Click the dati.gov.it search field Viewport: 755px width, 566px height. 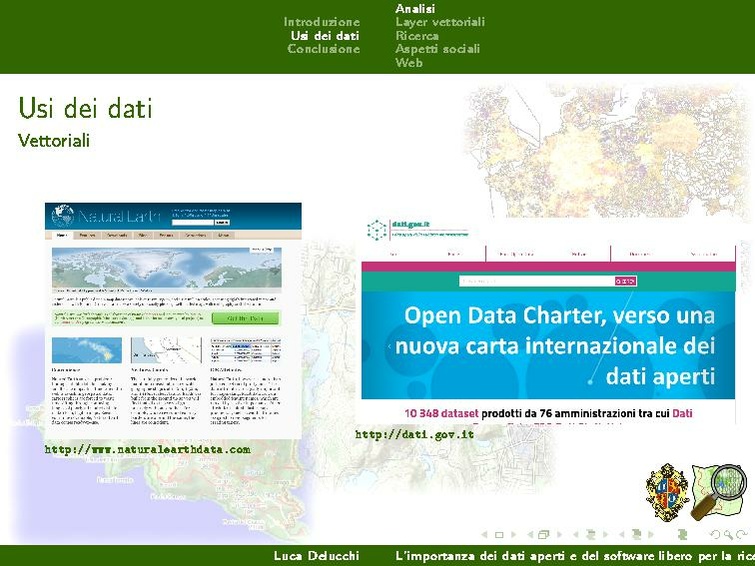(536, 281)
